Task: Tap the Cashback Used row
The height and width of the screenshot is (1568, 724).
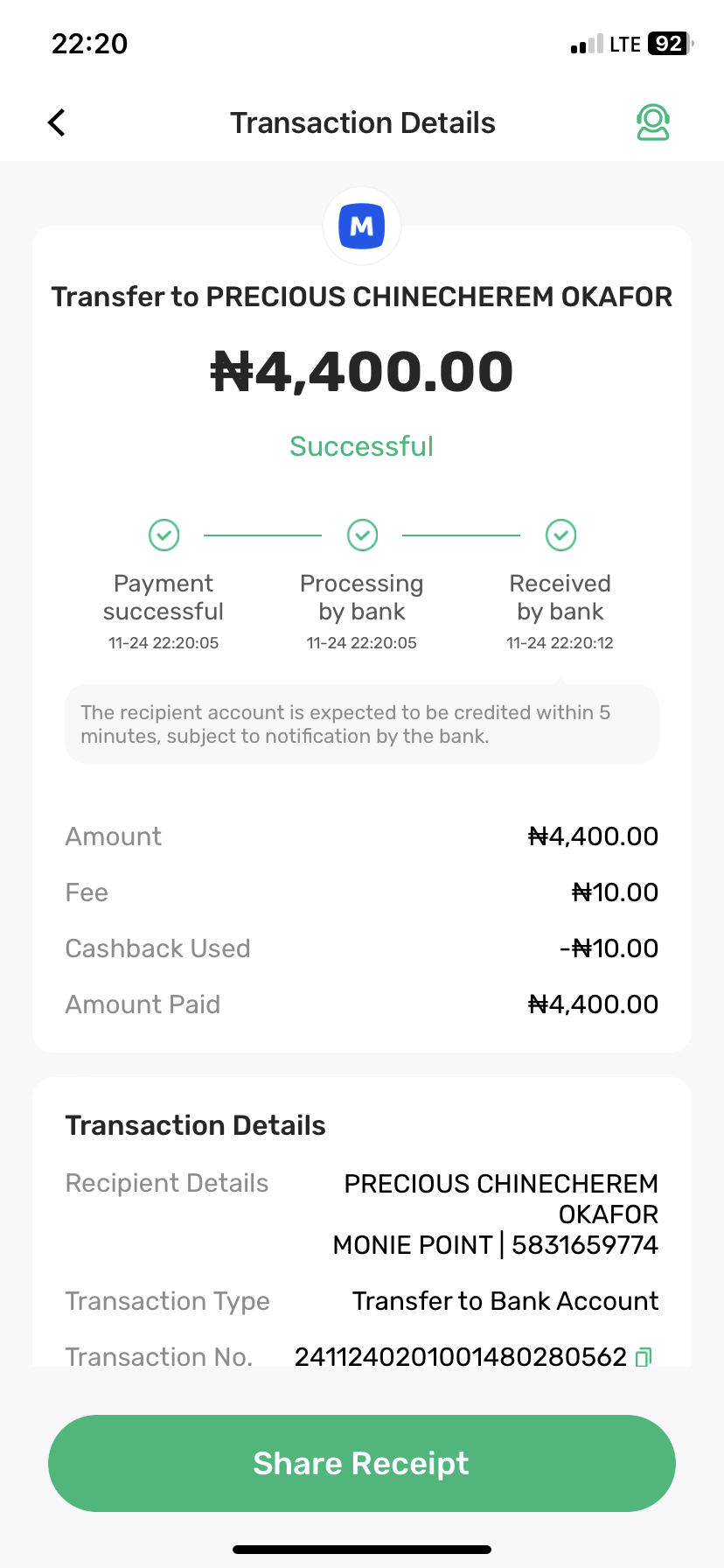Action: click(x=362, y=948)
